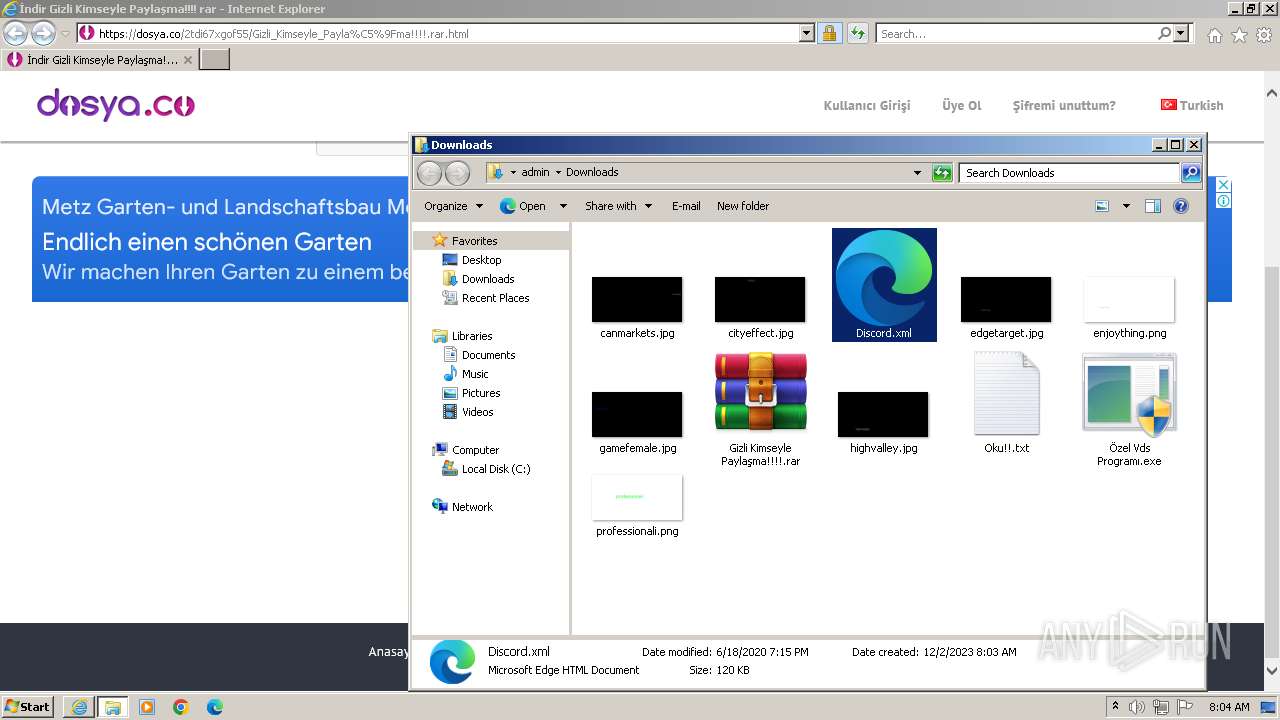Click the dosya.co logo
The height and width of the screenshot is (720, 1280).
click(x=116, y=105)
